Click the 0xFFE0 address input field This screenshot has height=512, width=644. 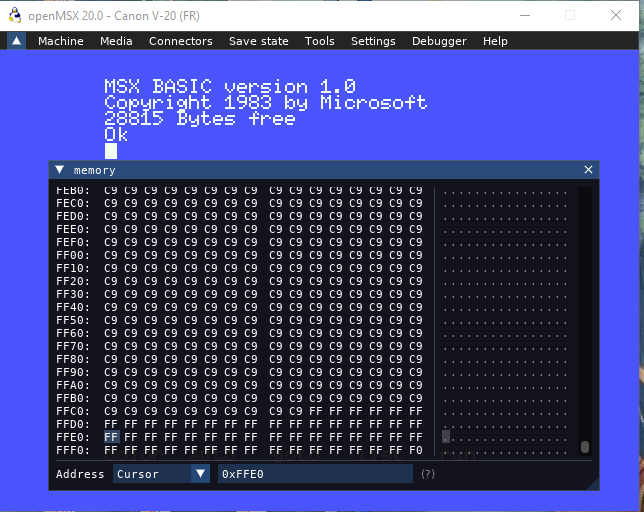315,474
